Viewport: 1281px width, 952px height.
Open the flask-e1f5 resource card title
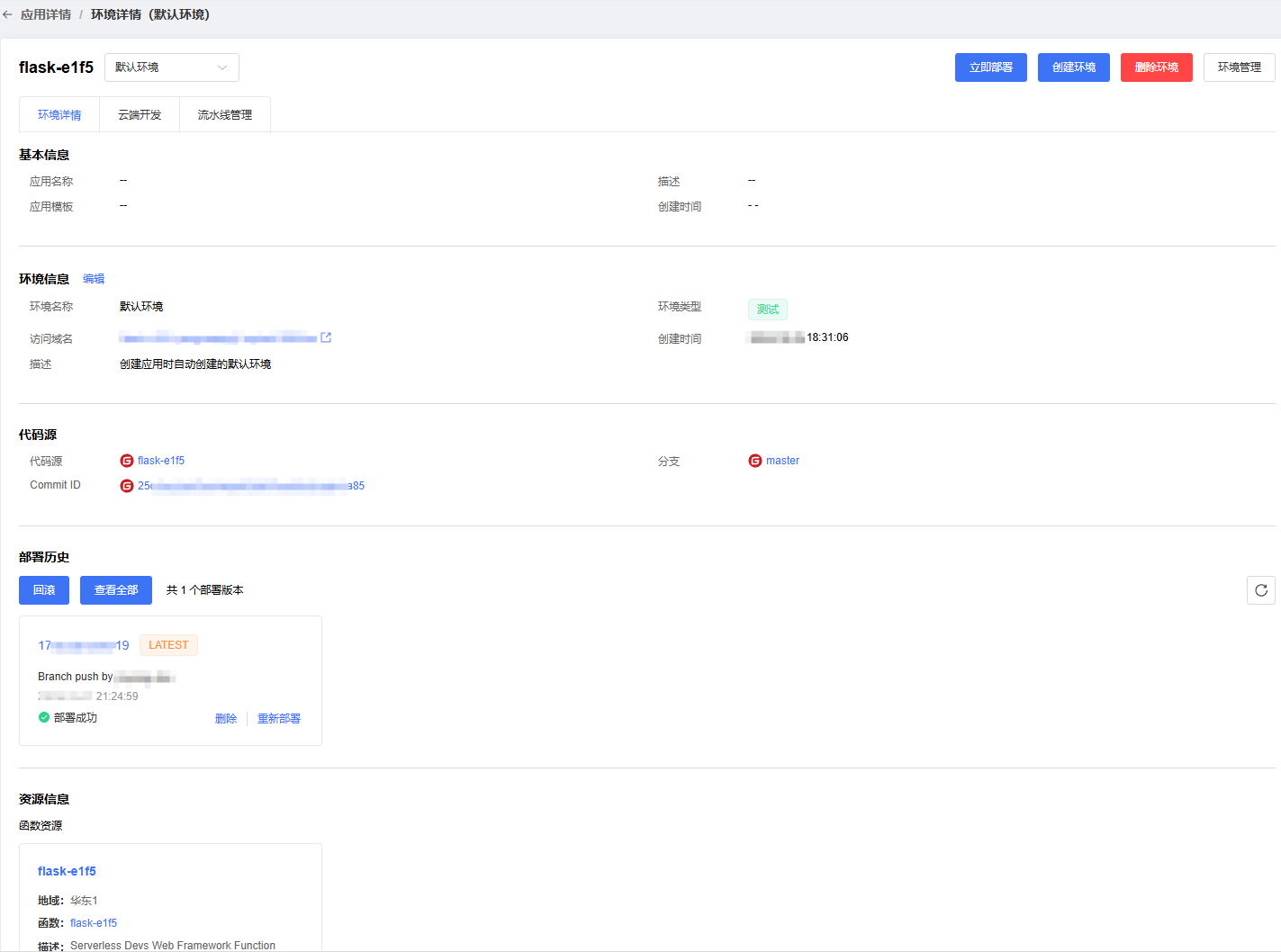(67, 871)
